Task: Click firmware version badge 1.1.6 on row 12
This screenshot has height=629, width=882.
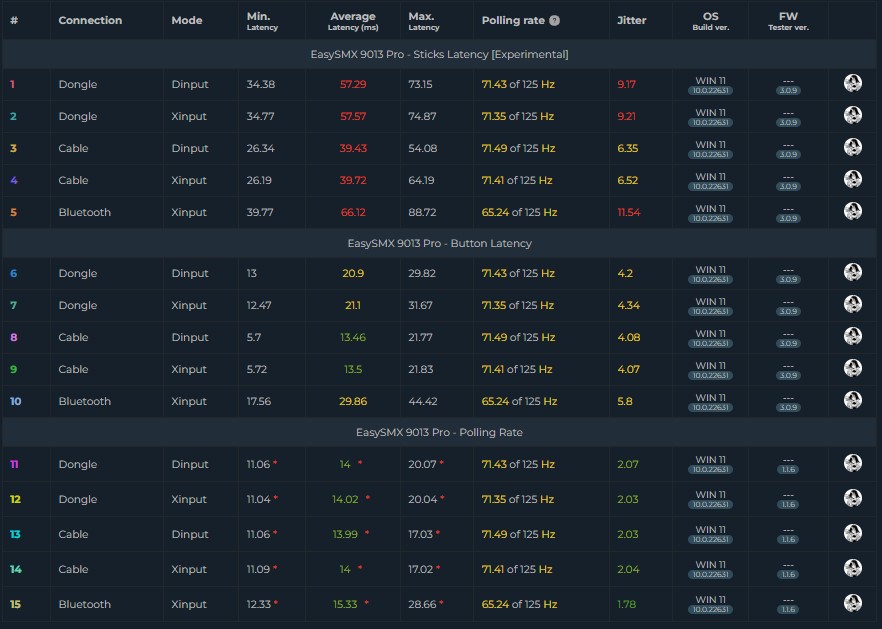Action: click(788, 505)
